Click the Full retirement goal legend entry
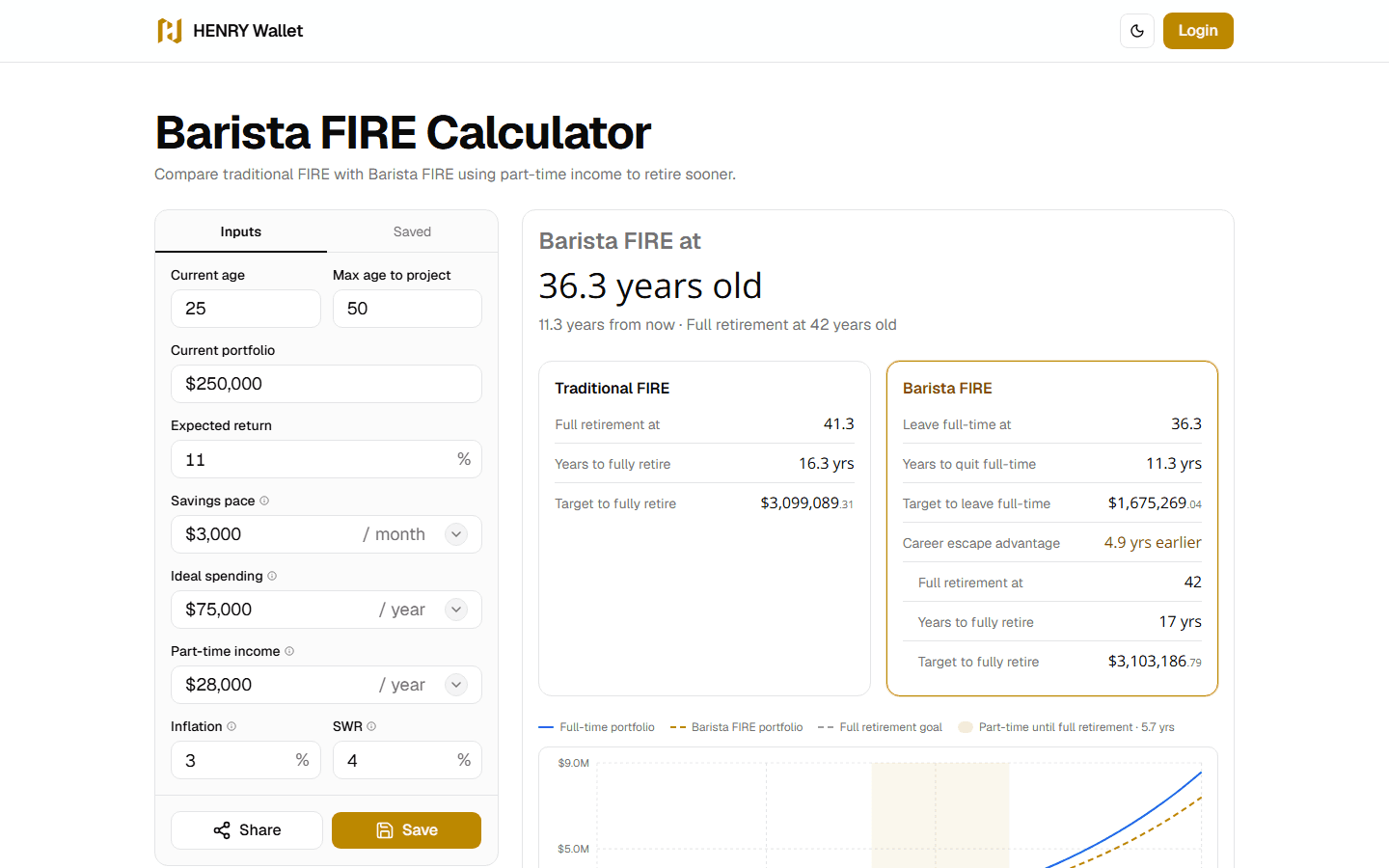The image size is (1389, 868). point(880,727)
